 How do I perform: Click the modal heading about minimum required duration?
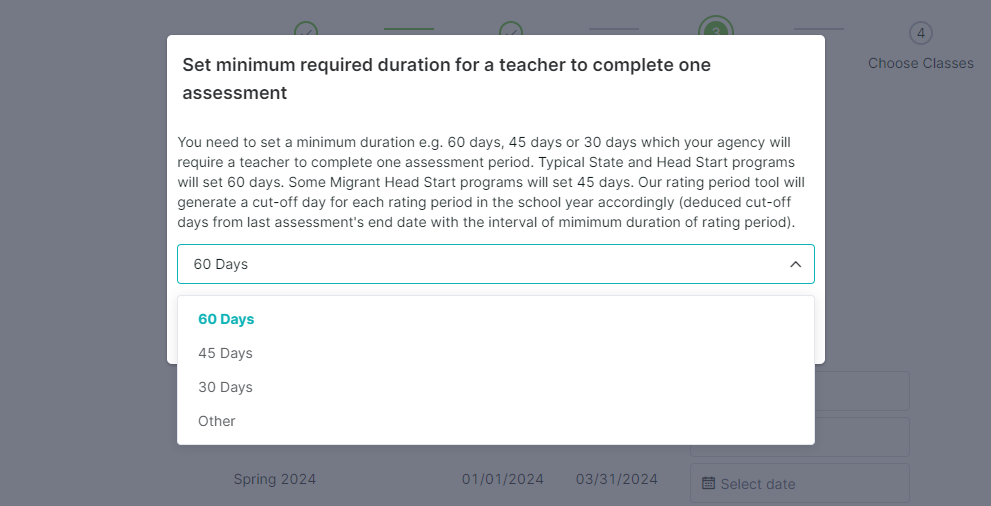(x=446, y=79)
